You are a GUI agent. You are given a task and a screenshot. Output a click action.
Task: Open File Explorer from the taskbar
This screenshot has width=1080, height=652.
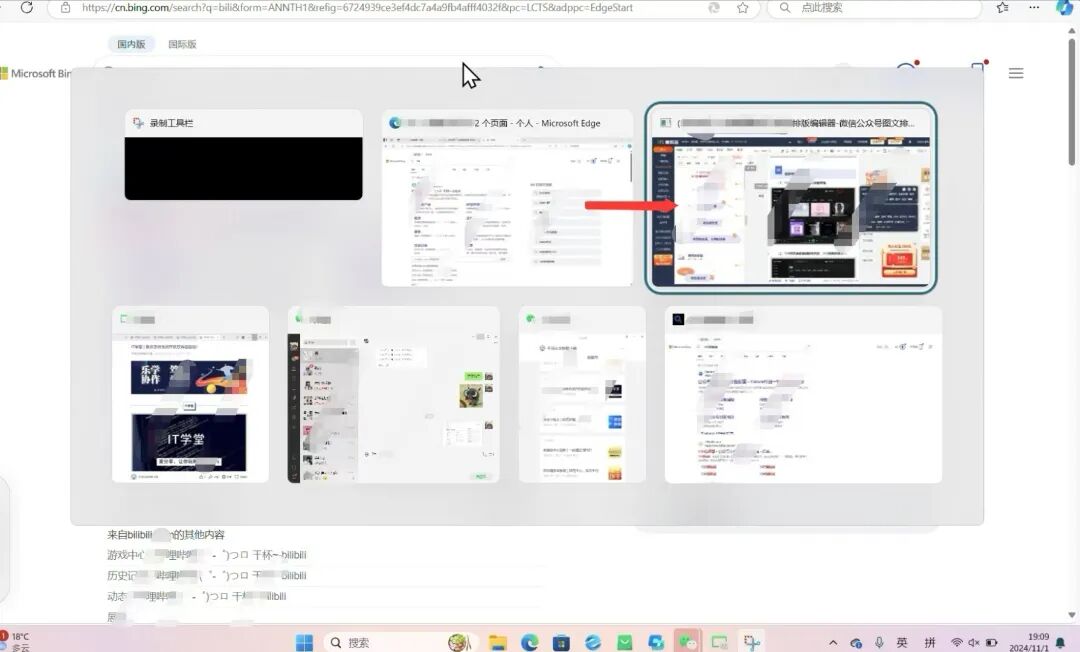(497, 642)
